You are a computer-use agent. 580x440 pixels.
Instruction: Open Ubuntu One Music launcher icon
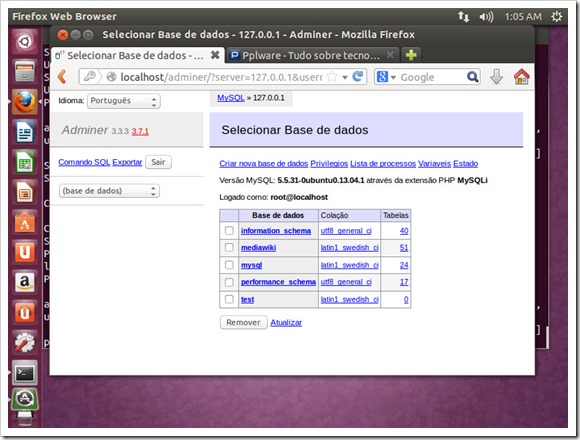click(25, 313)
